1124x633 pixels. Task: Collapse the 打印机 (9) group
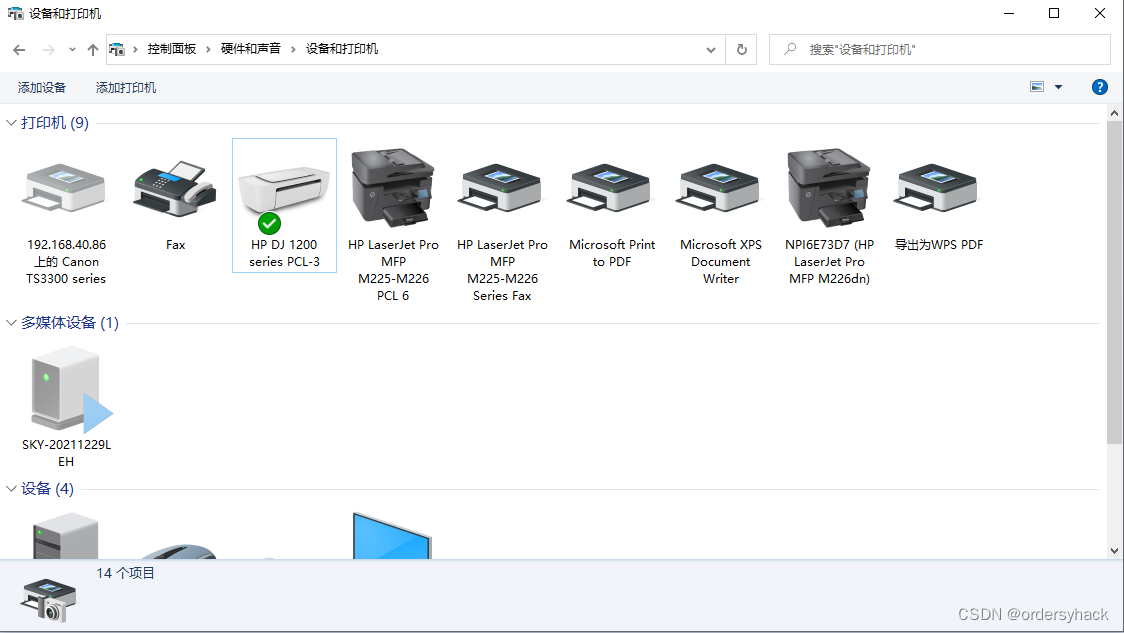(x=11, y=123)
